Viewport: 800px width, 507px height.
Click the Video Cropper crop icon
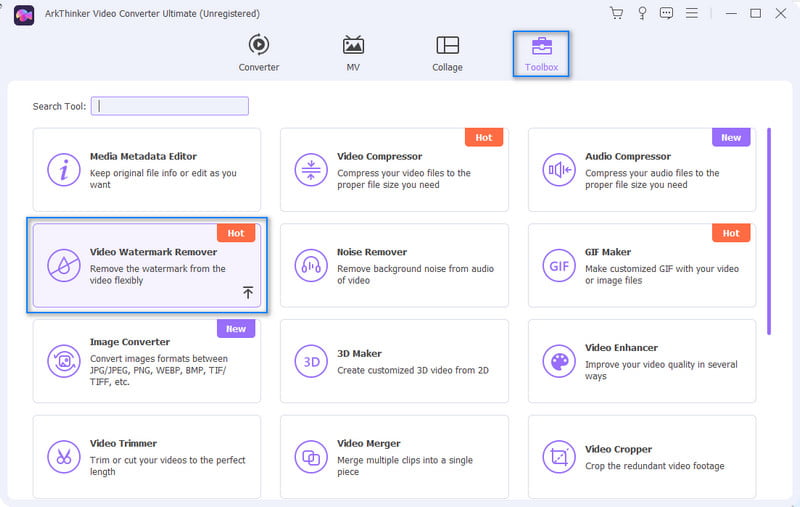coord(559,457)
